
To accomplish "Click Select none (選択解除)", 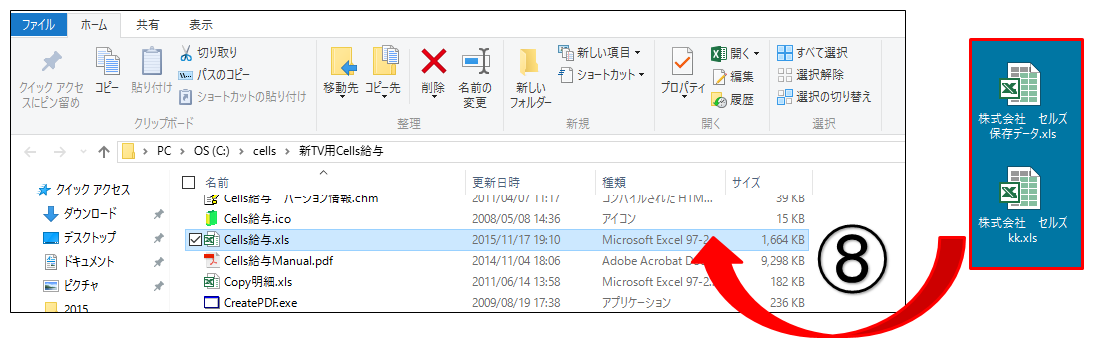I will coord(811,75).
